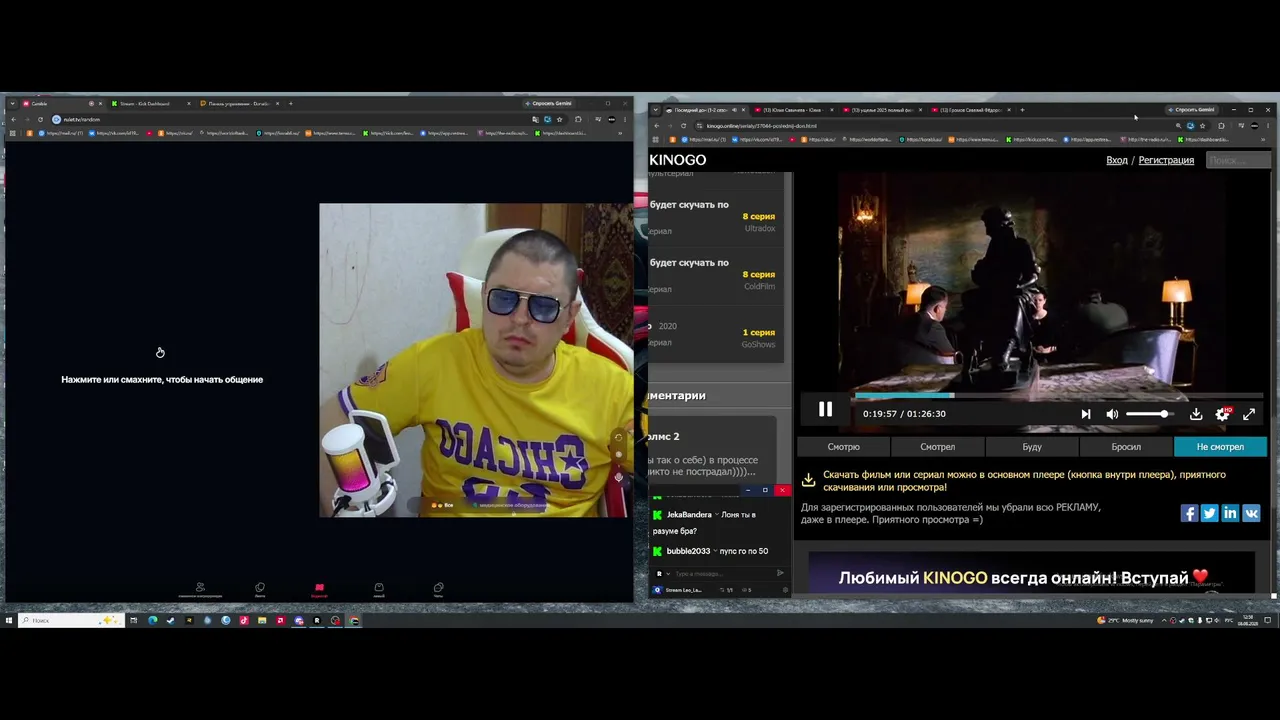This screenshot has height=720, width=1280.
Task: Mark the series as "Смотрю"
Action: [843, 447]
